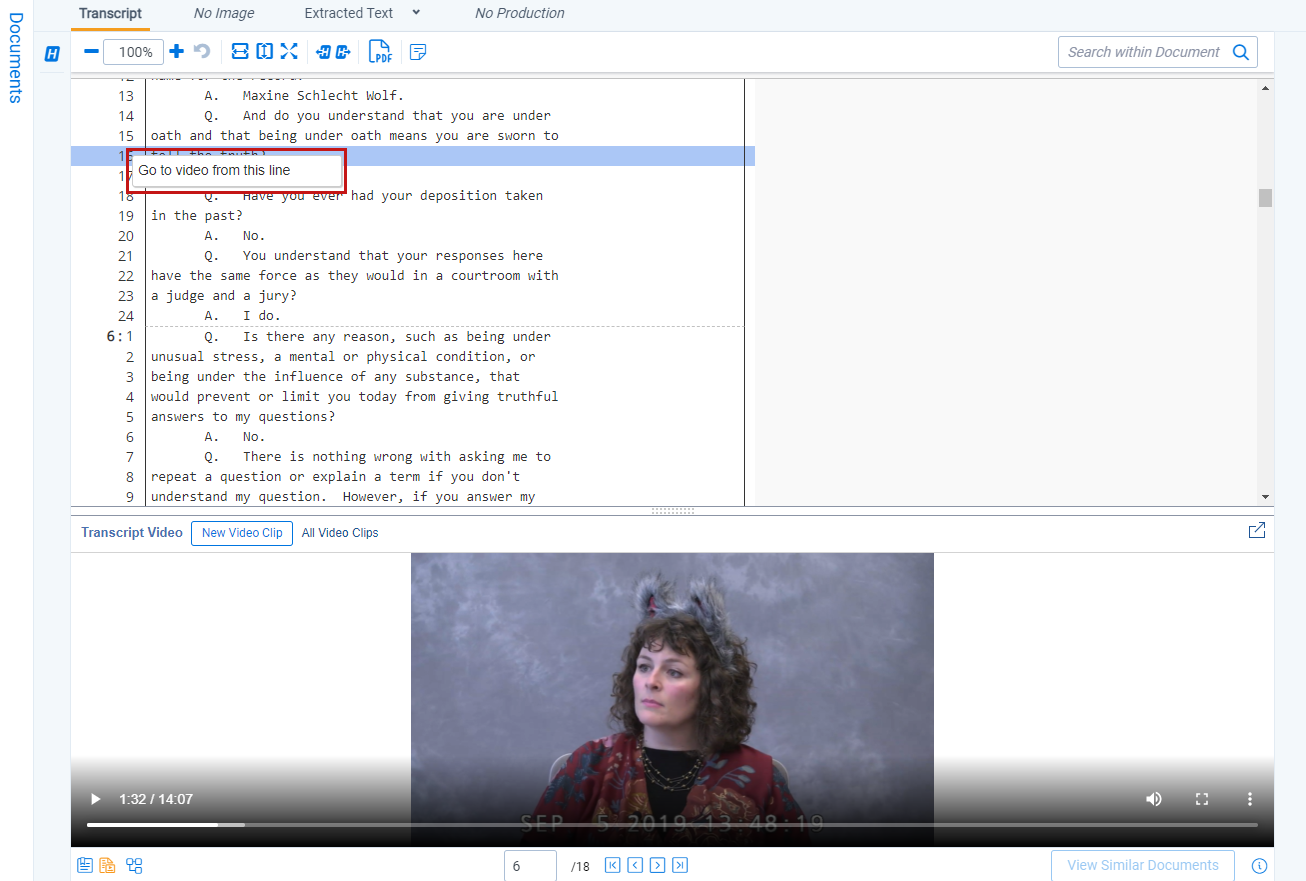Click the search magnifier icon
This screenshot has width=1306, height=881.
pyautogui.click(x=1241, y=52)
